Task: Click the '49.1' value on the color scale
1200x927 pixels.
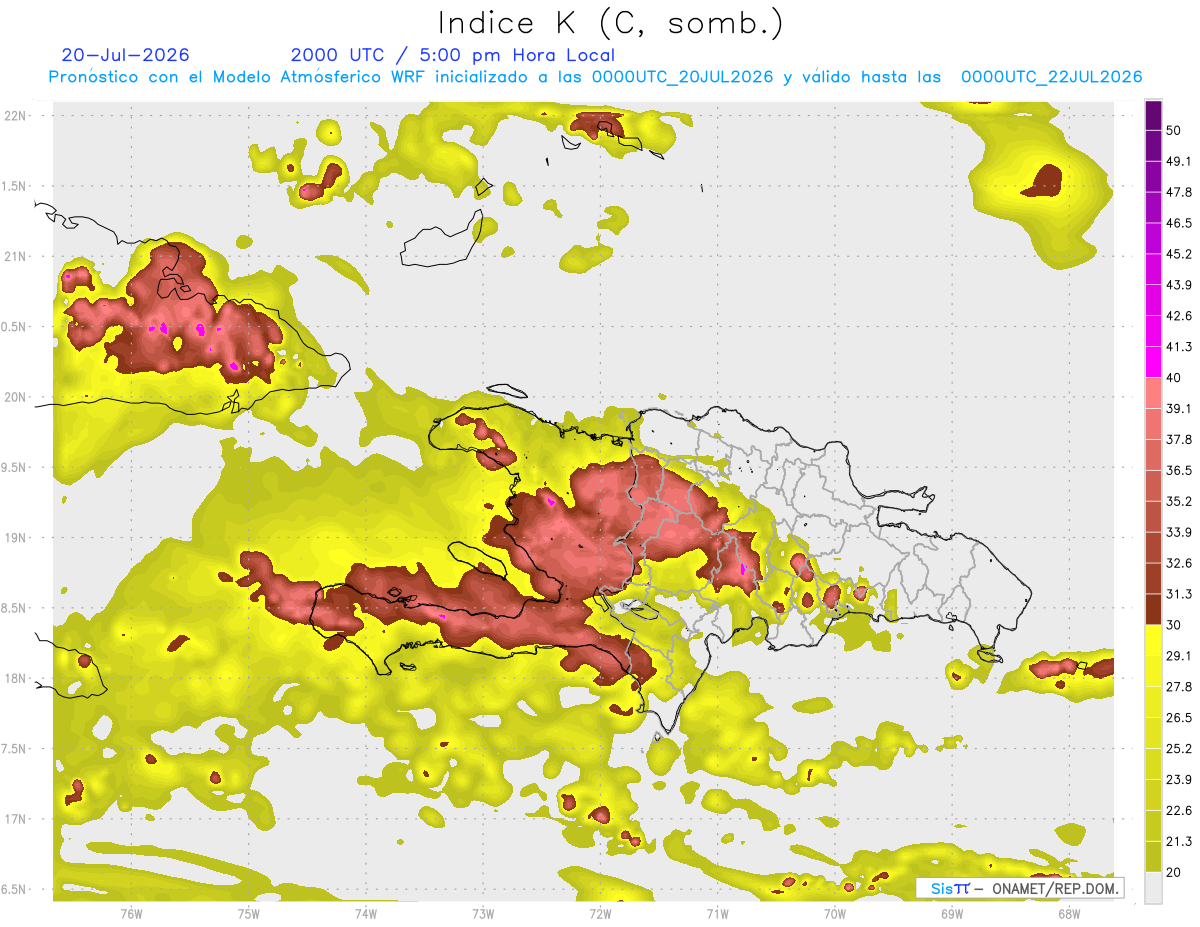Action: [1179, 161]
